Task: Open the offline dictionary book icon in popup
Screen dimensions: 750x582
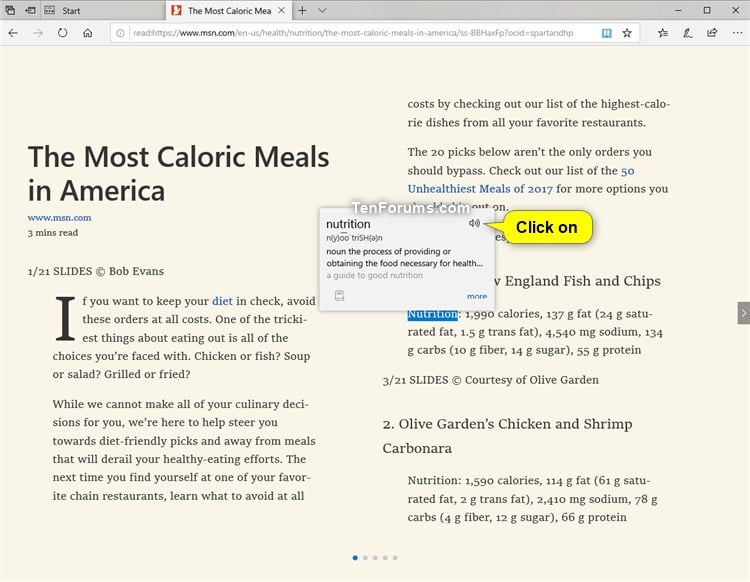Action: click(x=340, y=296)
